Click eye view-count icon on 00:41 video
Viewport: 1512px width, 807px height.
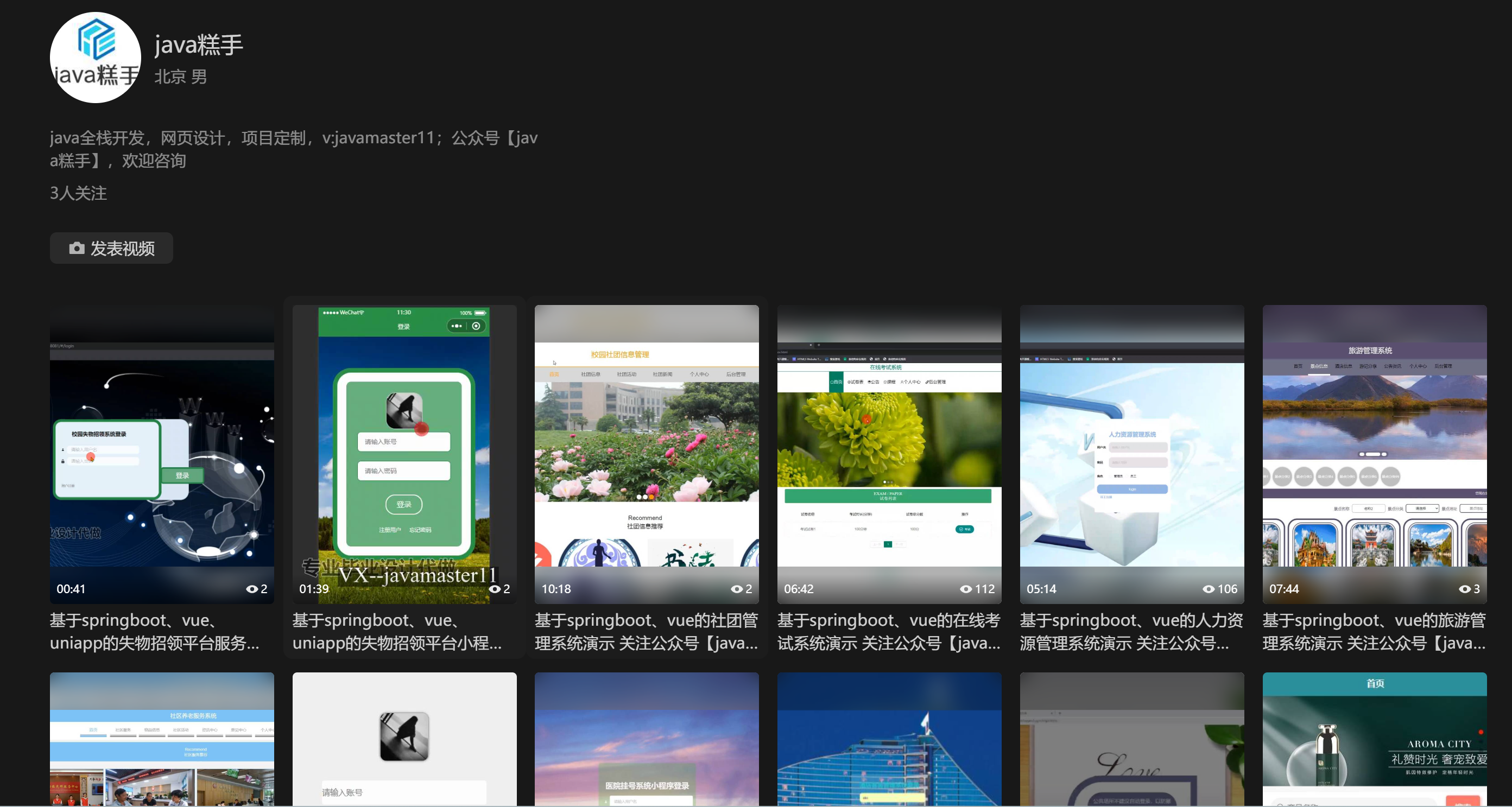click(252, 589)
